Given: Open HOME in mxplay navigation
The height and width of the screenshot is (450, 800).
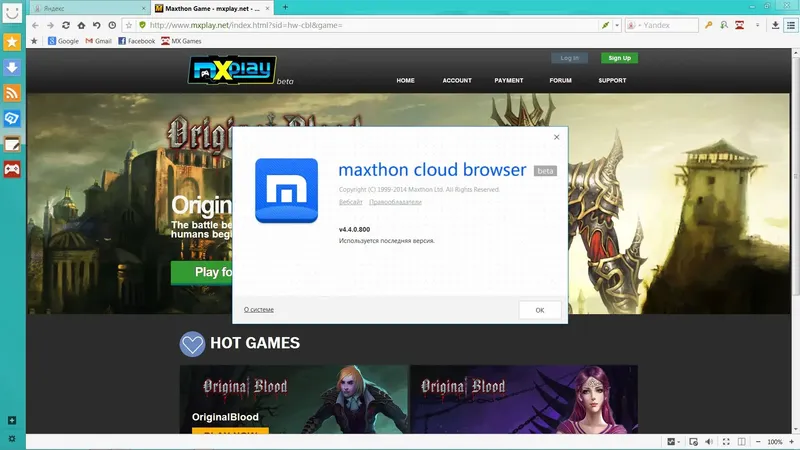Looking at the screenshot, I should [x=406, y=81].
